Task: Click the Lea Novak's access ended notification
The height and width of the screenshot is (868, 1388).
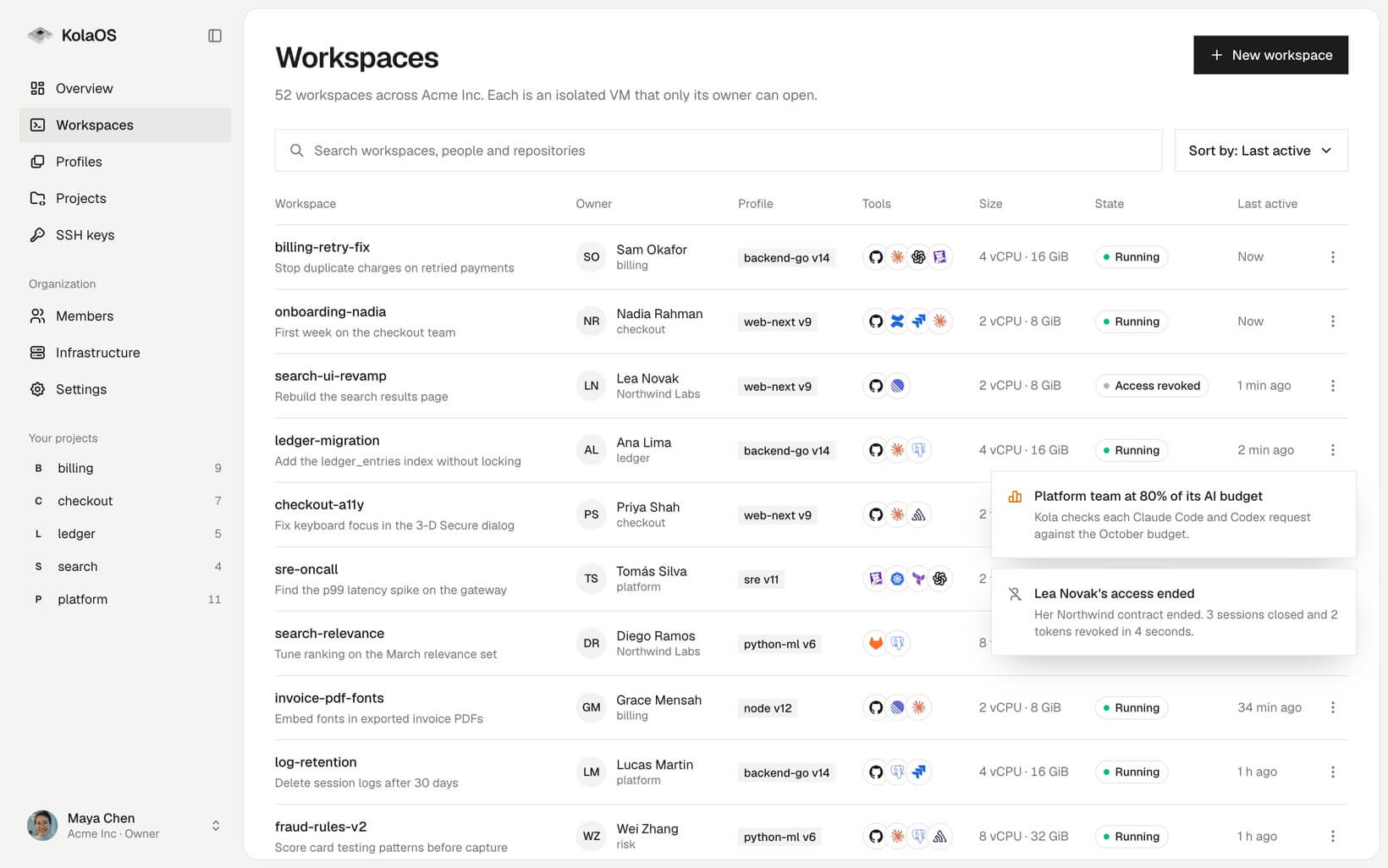Action: (x=1173, y=612)
